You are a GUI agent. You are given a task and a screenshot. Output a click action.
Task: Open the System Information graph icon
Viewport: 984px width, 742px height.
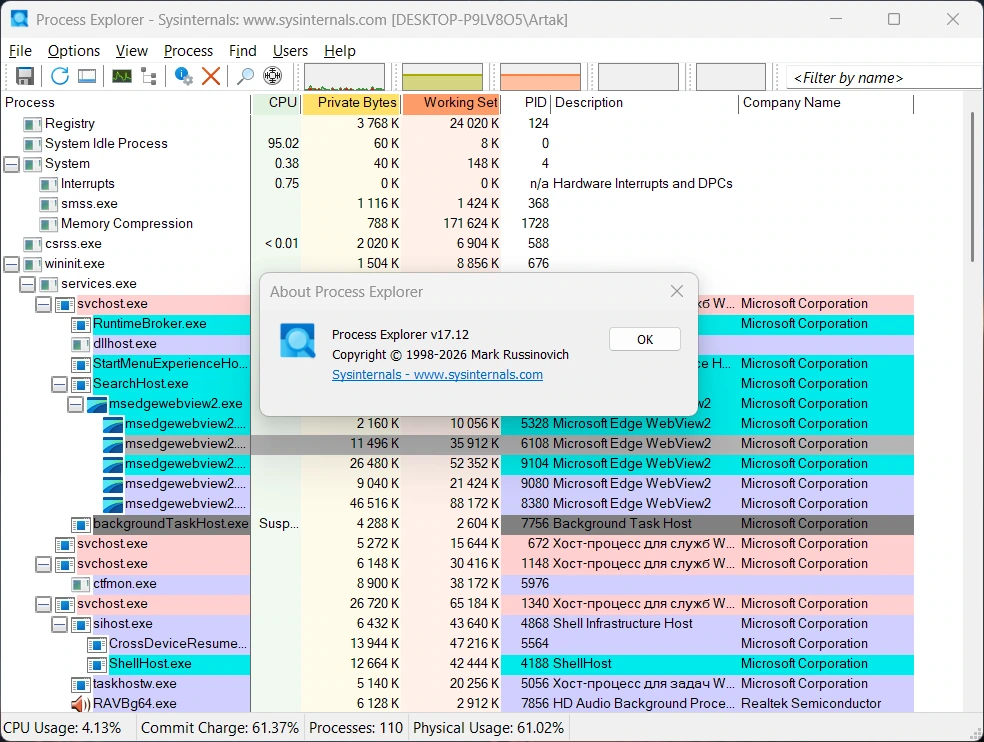(122, 77)
